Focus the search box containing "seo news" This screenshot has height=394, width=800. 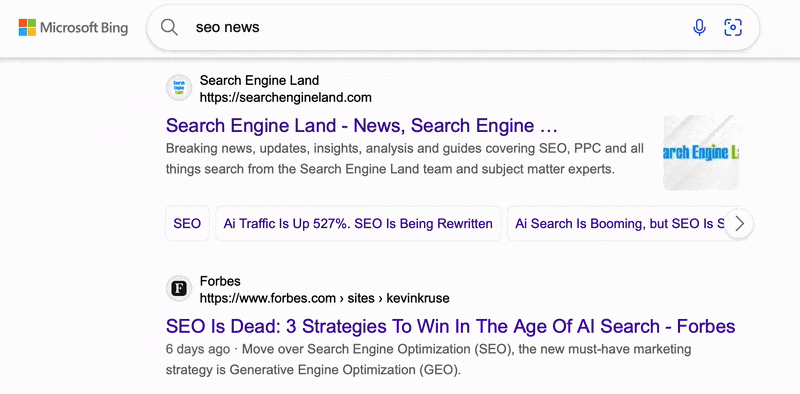pyautogui.click(x=453, y=28)
